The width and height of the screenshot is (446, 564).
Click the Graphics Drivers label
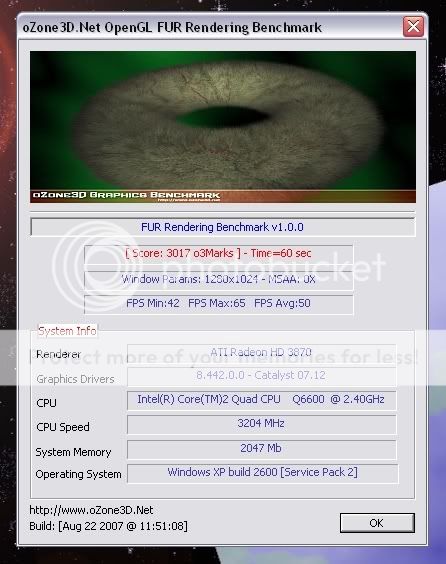pos(75,379)
